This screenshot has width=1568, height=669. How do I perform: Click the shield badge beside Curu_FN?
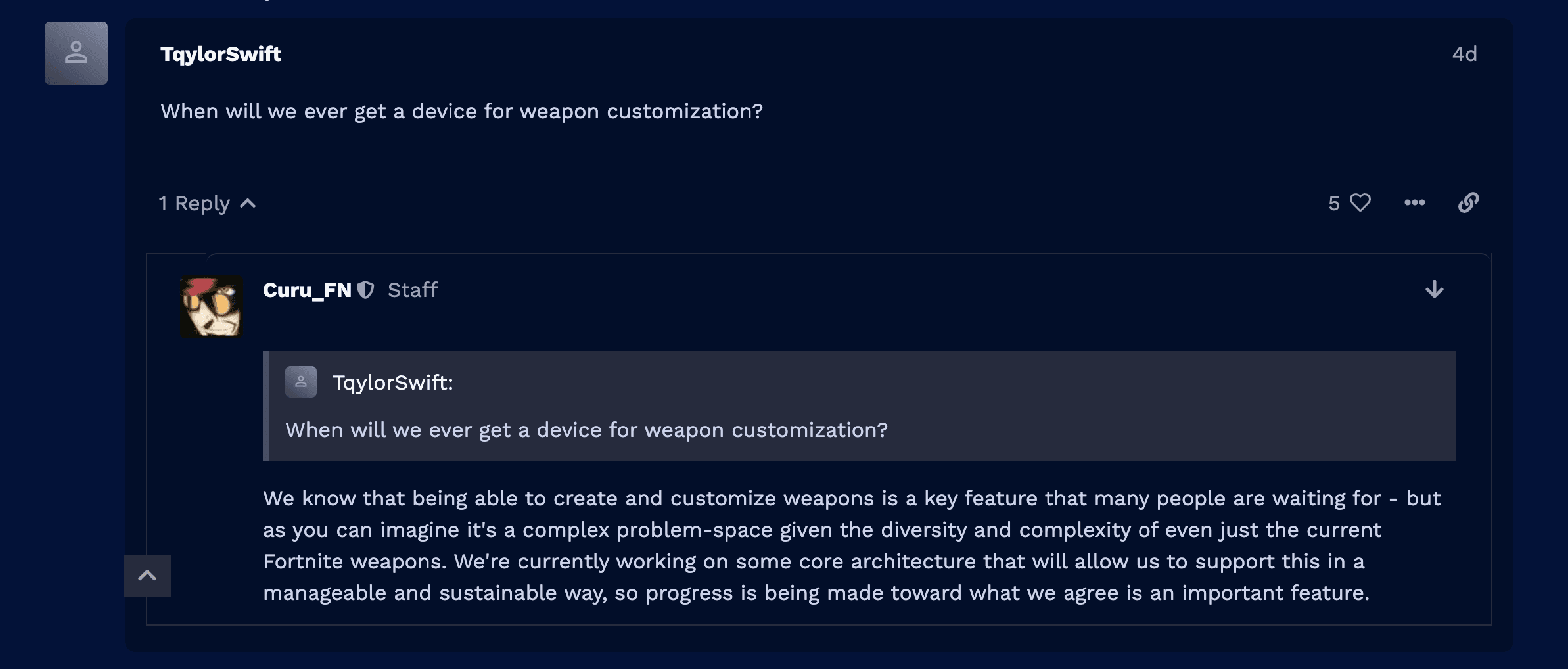point(365,290)
